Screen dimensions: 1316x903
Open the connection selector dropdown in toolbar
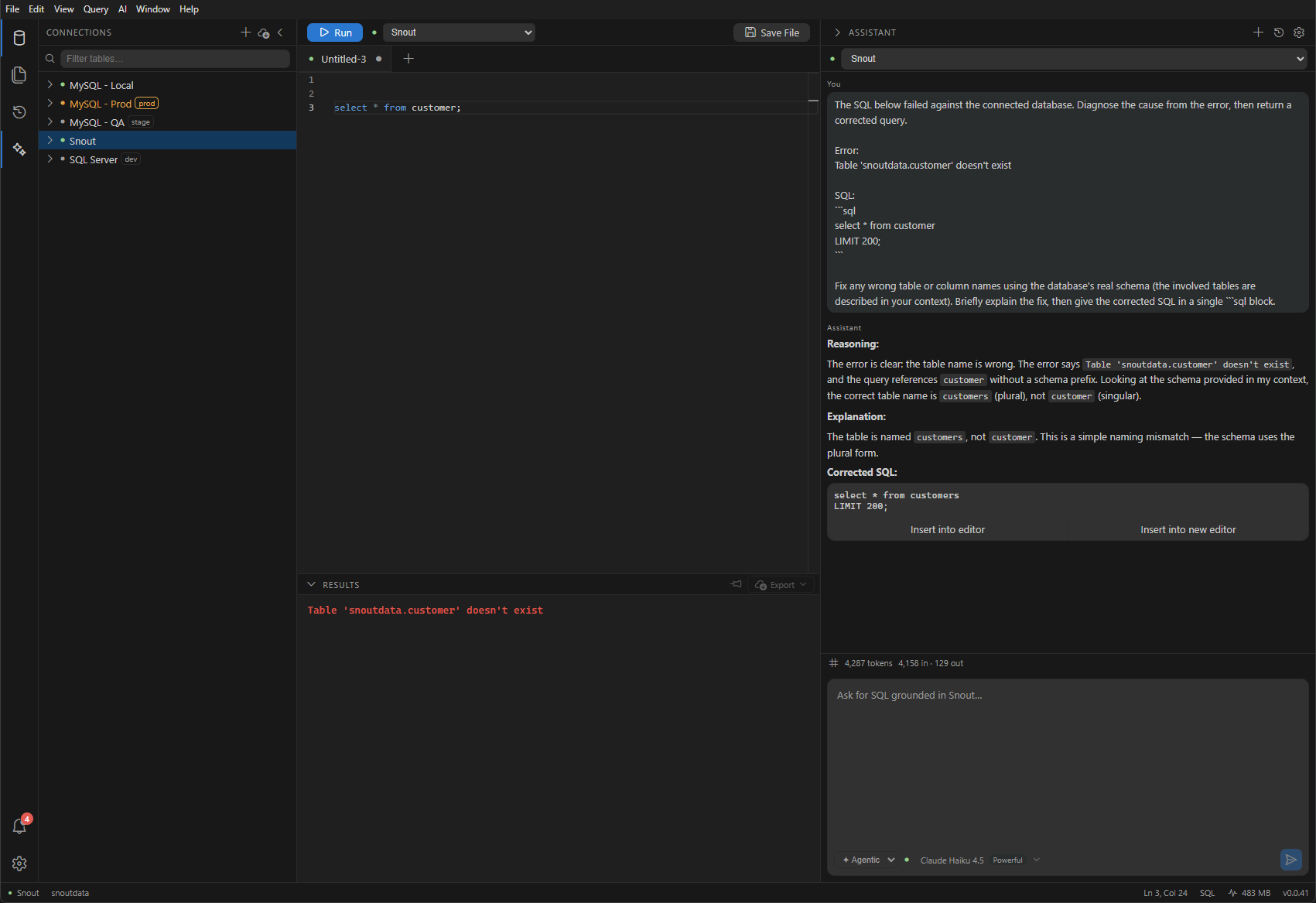coord(459,32)
